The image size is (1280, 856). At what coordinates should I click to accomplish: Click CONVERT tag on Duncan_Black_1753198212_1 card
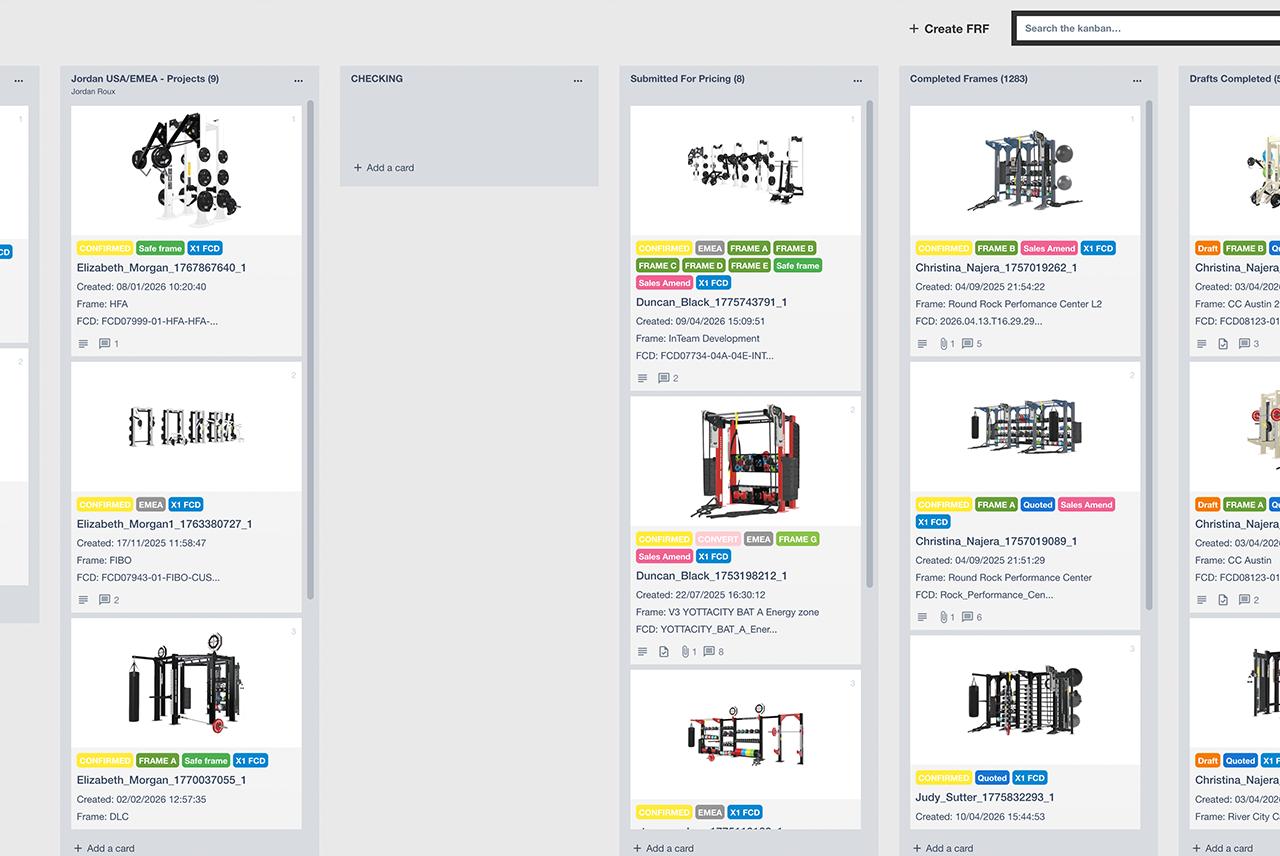(x=718, y=539)
